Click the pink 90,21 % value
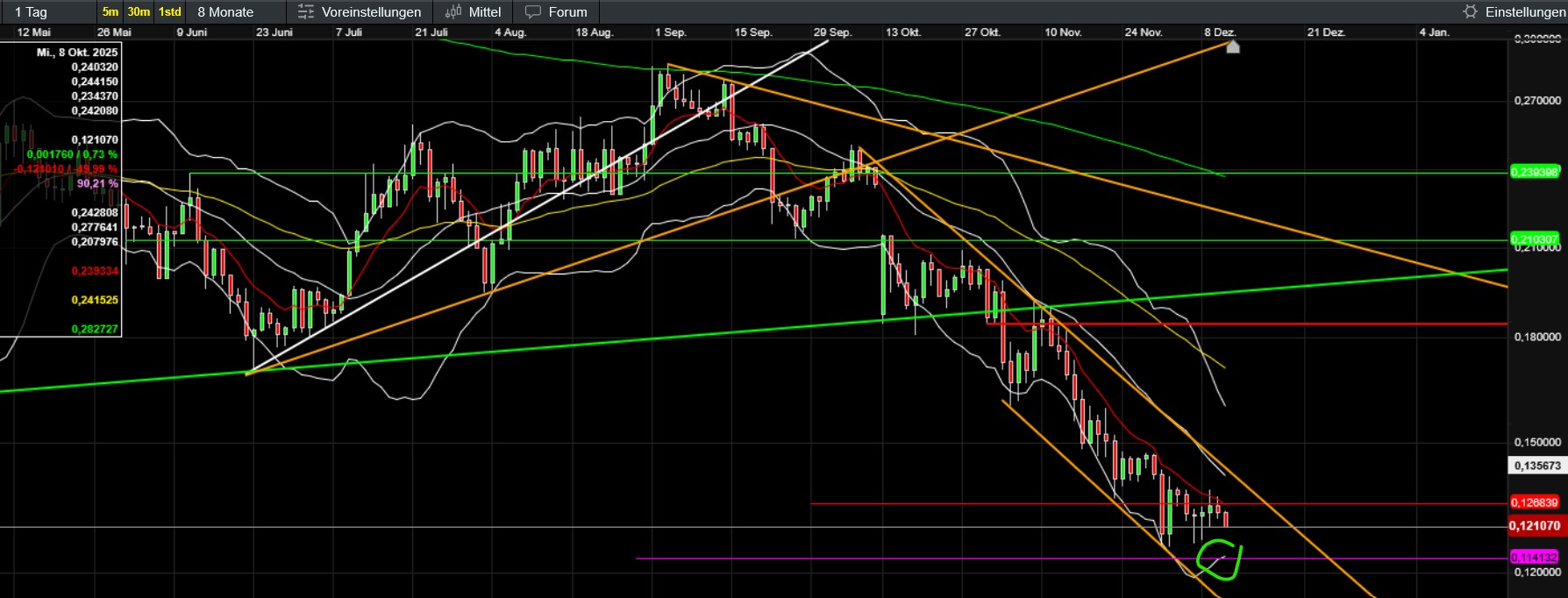This screenshot has height=598, width=1568. pos(97,184)
